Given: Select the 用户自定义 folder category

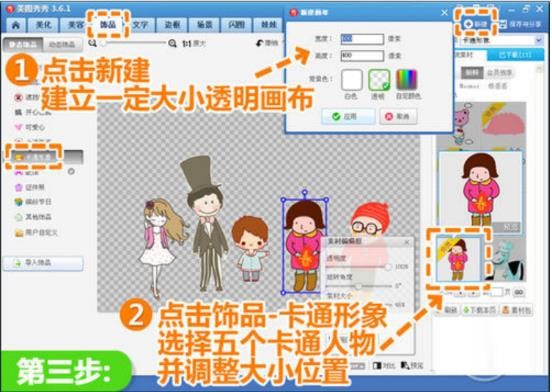Looking at the screenshot, I should tap(36, 232).
